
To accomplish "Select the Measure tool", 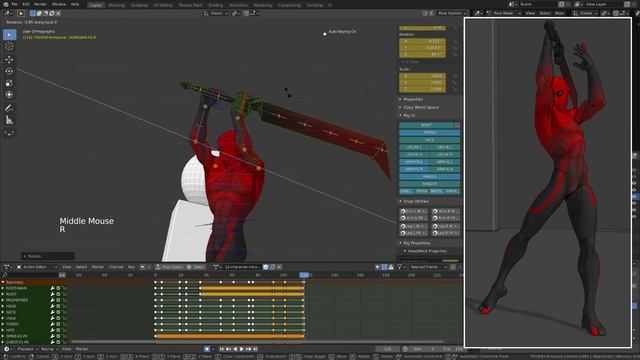I will click(x=9, y=120).
